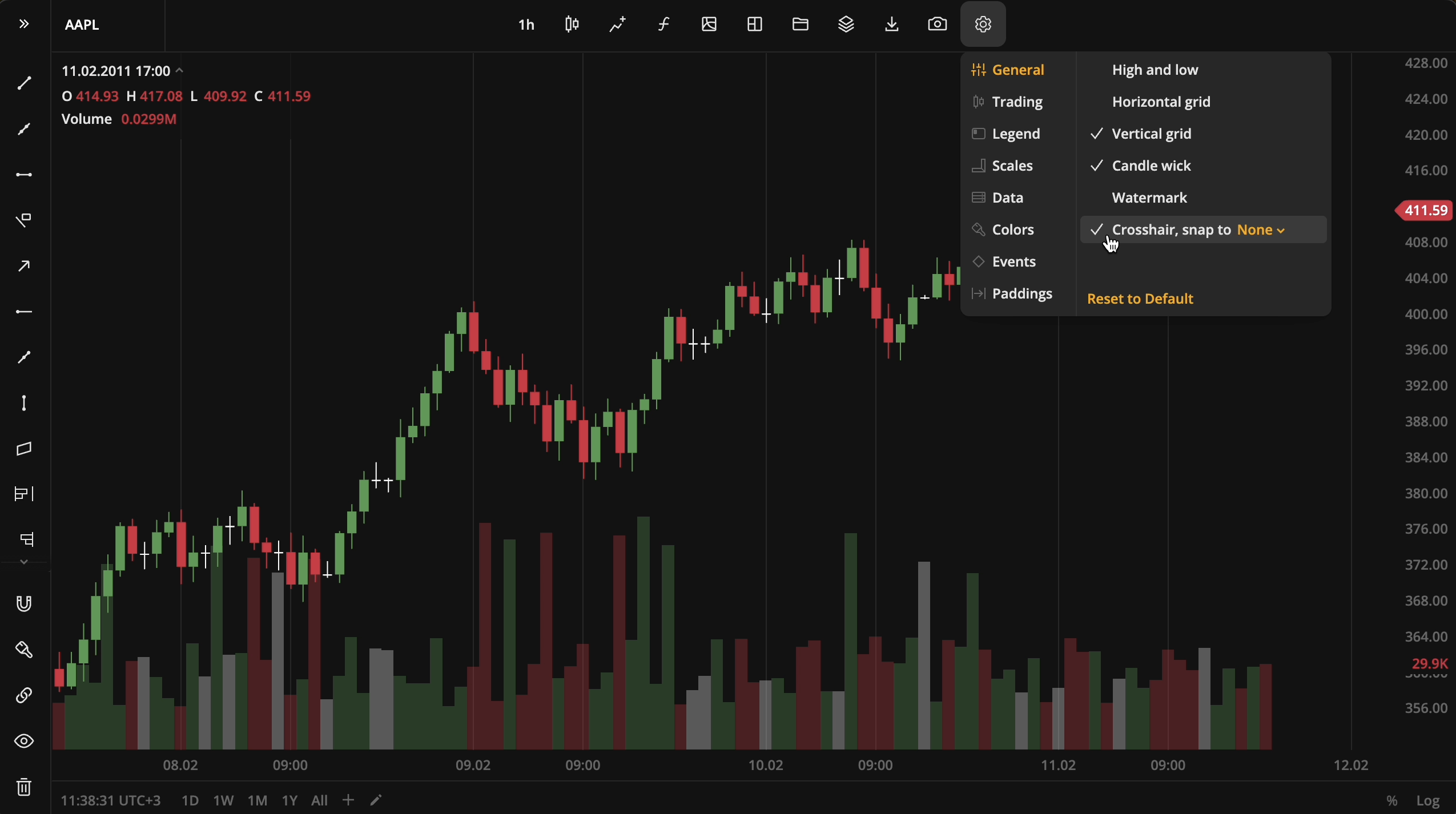Toggle the eye visibility icon in sidebar
This screenshot has height=814, width=1456.
(x=24, y=741)
